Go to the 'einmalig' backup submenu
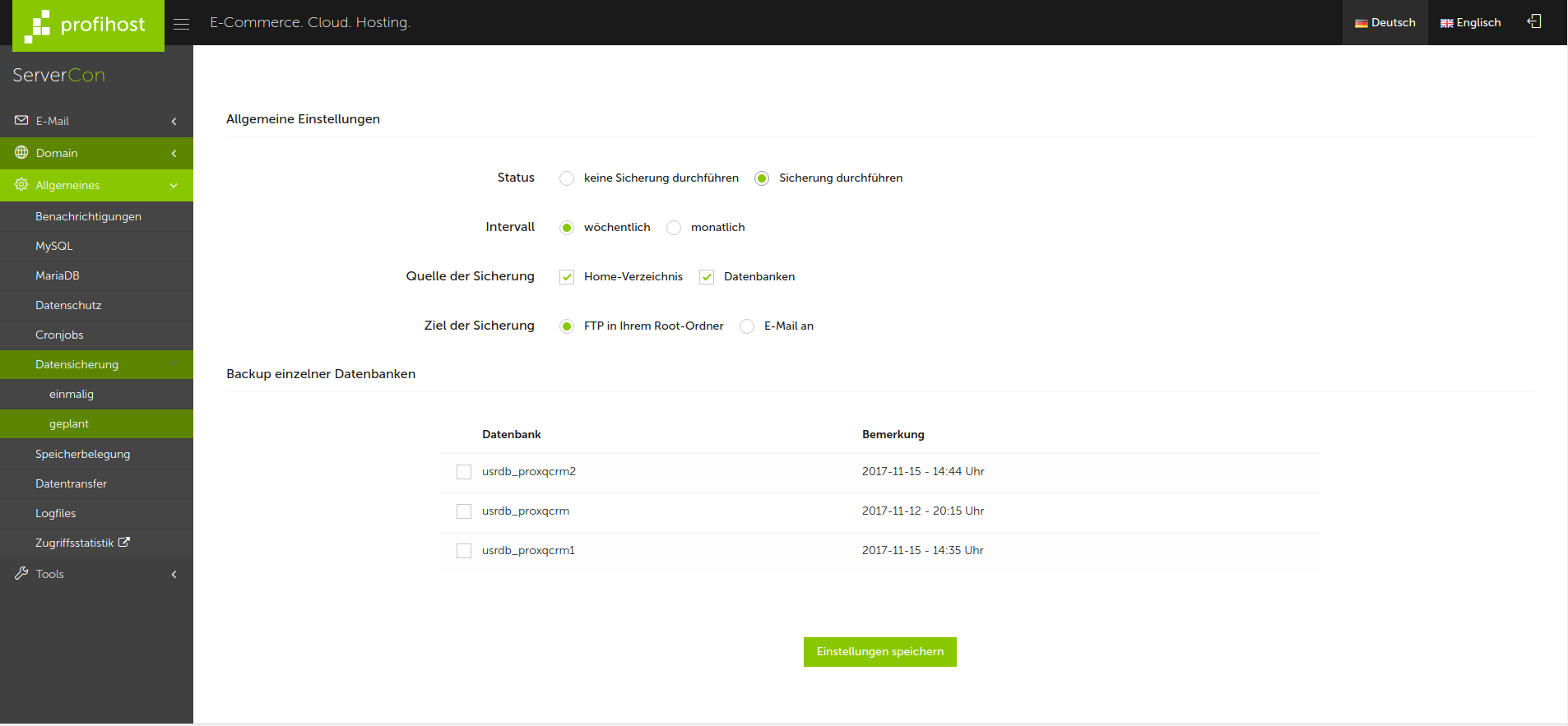 pyautogui.click(x=72, y=394)
